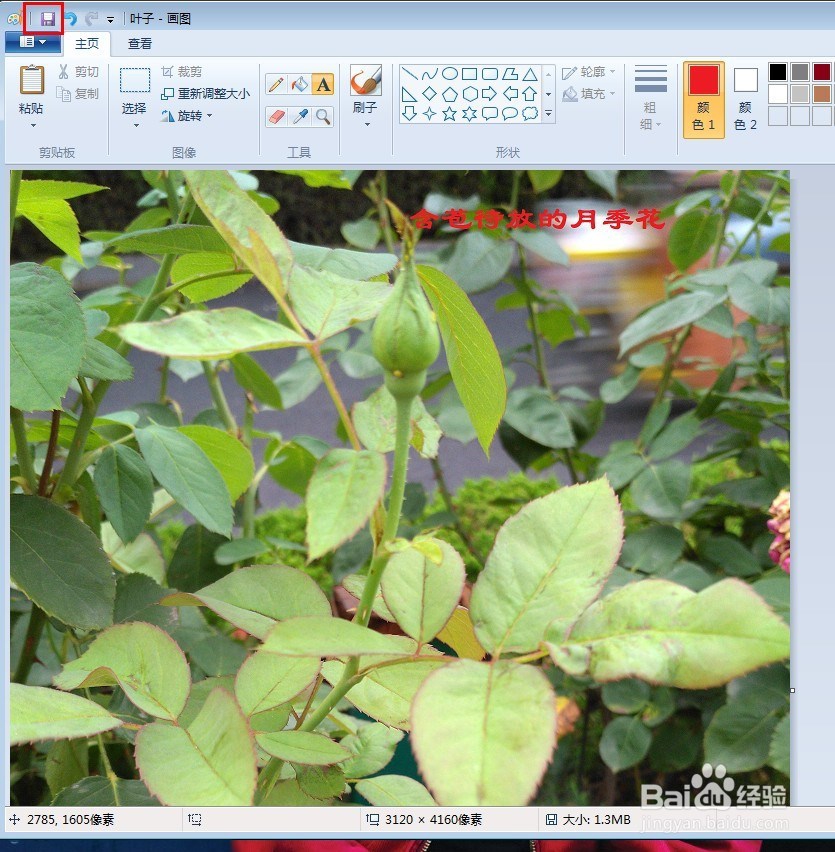Select the Pencil tool

[x=276, y=84]
